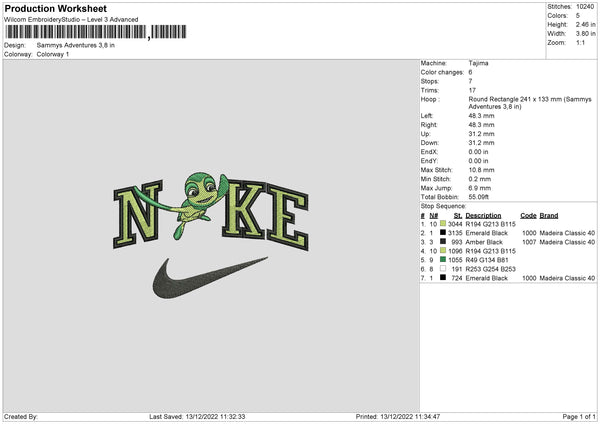Screen dimensions: 600x424
Task: Select the Width value "3.80 in"
Action: point(585,34)
